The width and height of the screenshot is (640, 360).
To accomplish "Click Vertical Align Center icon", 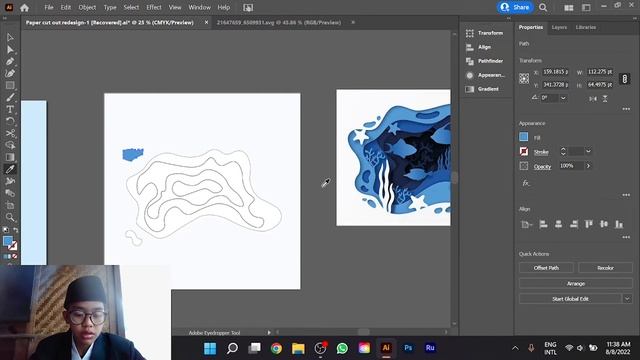I will click(604, 224).
